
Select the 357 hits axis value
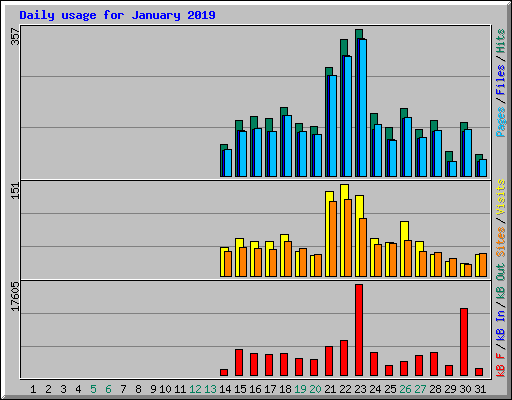pyautogui.click(x=15, y=37)
